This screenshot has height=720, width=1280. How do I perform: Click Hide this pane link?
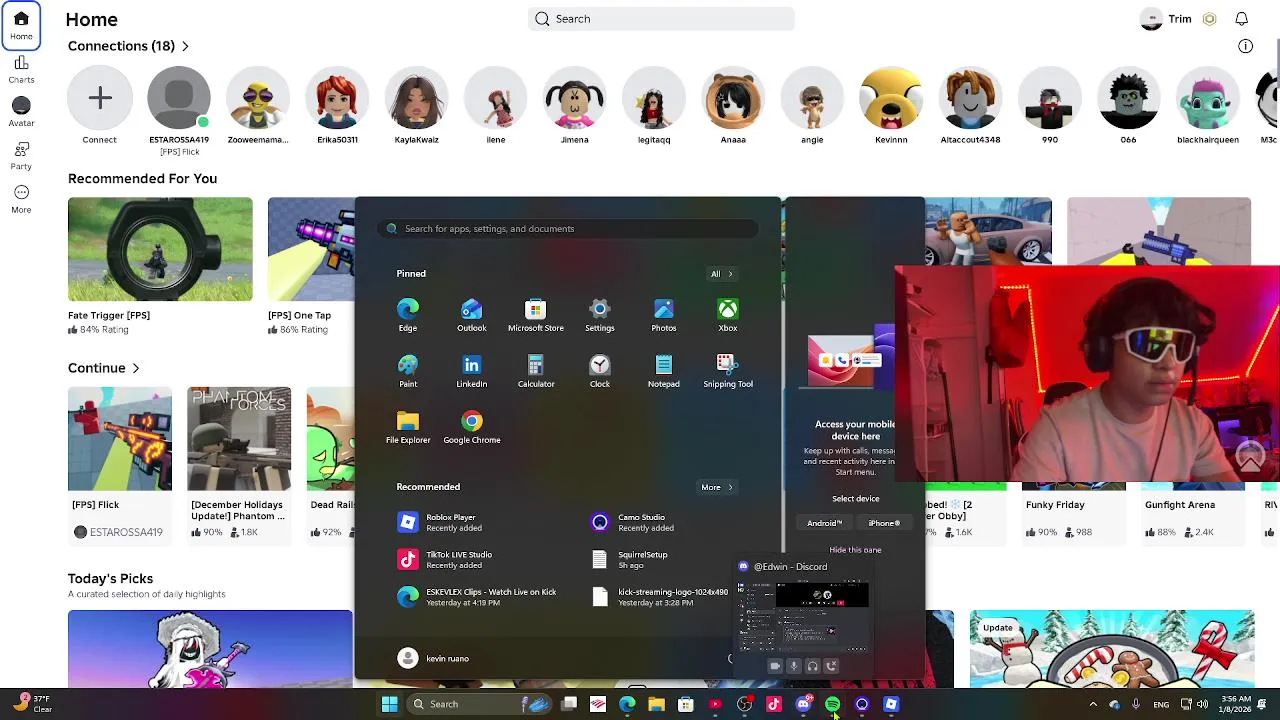click(x=855, y=550)
